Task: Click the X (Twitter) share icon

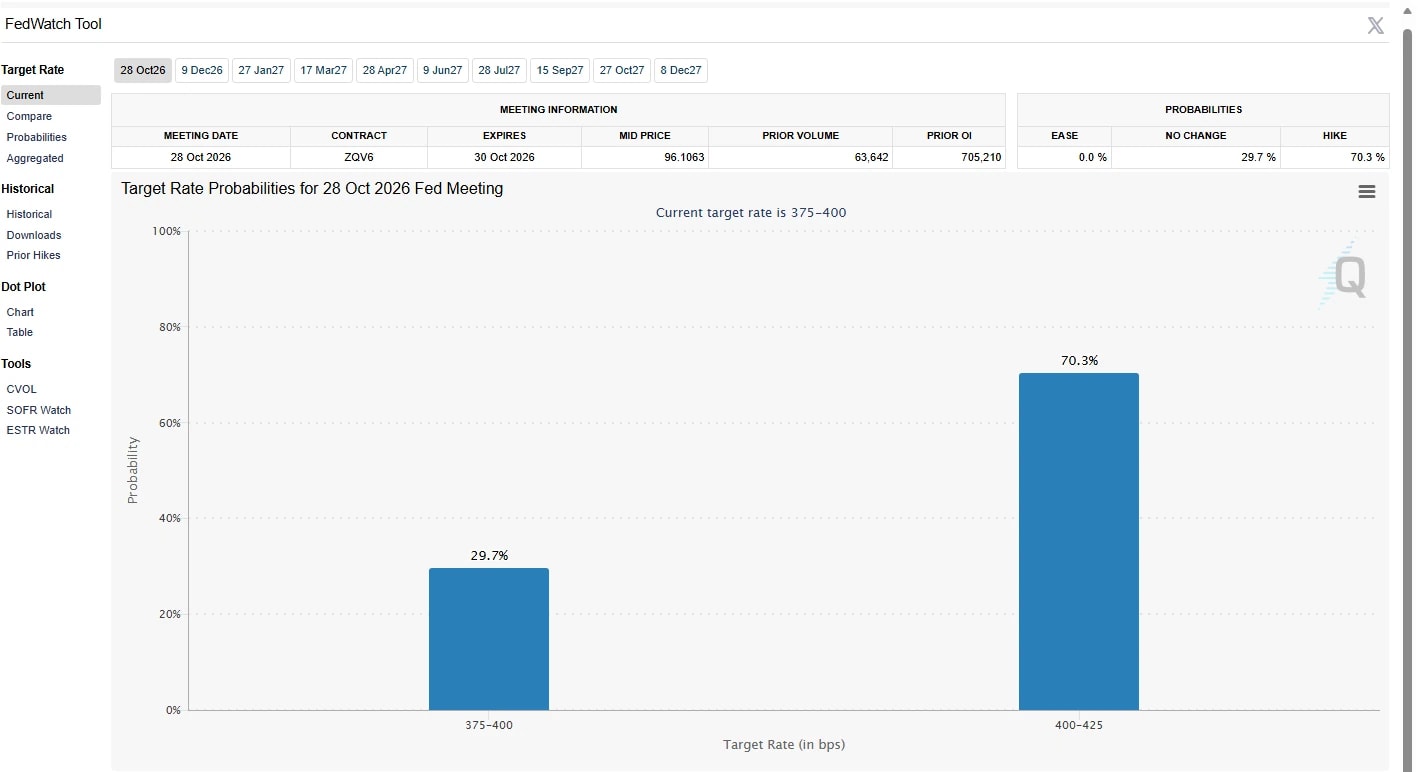Action: coord(1375,26)
